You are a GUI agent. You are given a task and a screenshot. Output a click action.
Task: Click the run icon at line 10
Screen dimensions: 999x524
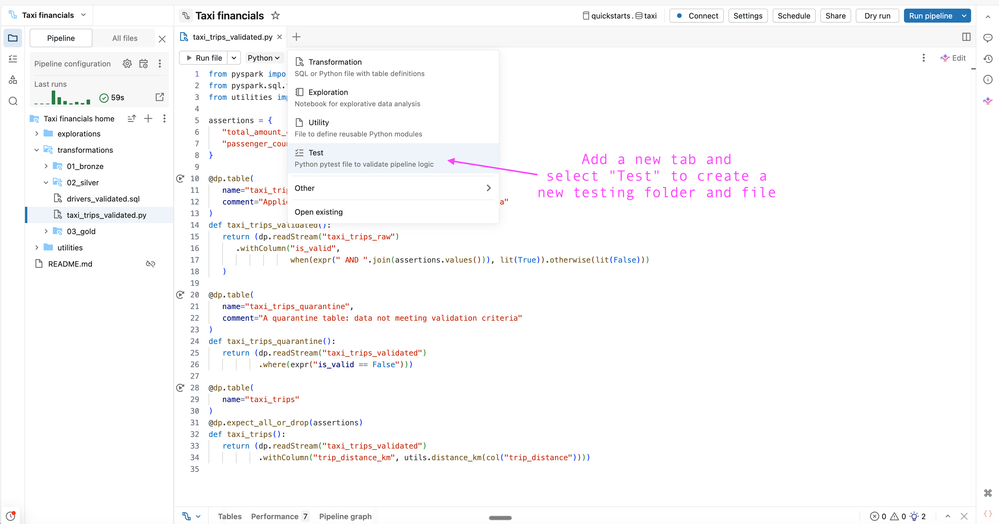tap(180, 178)
